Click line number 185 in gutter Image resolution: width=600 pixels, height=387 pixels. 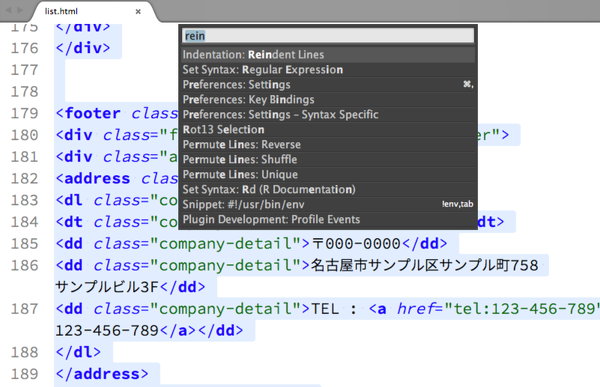pos(24,244)
